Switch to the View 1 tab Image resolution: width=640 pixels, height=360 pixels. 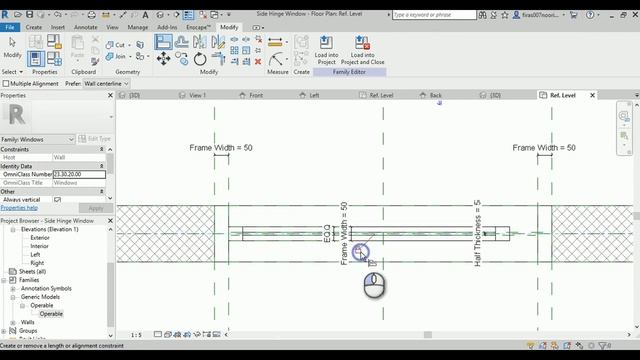(x=198, y=95)
